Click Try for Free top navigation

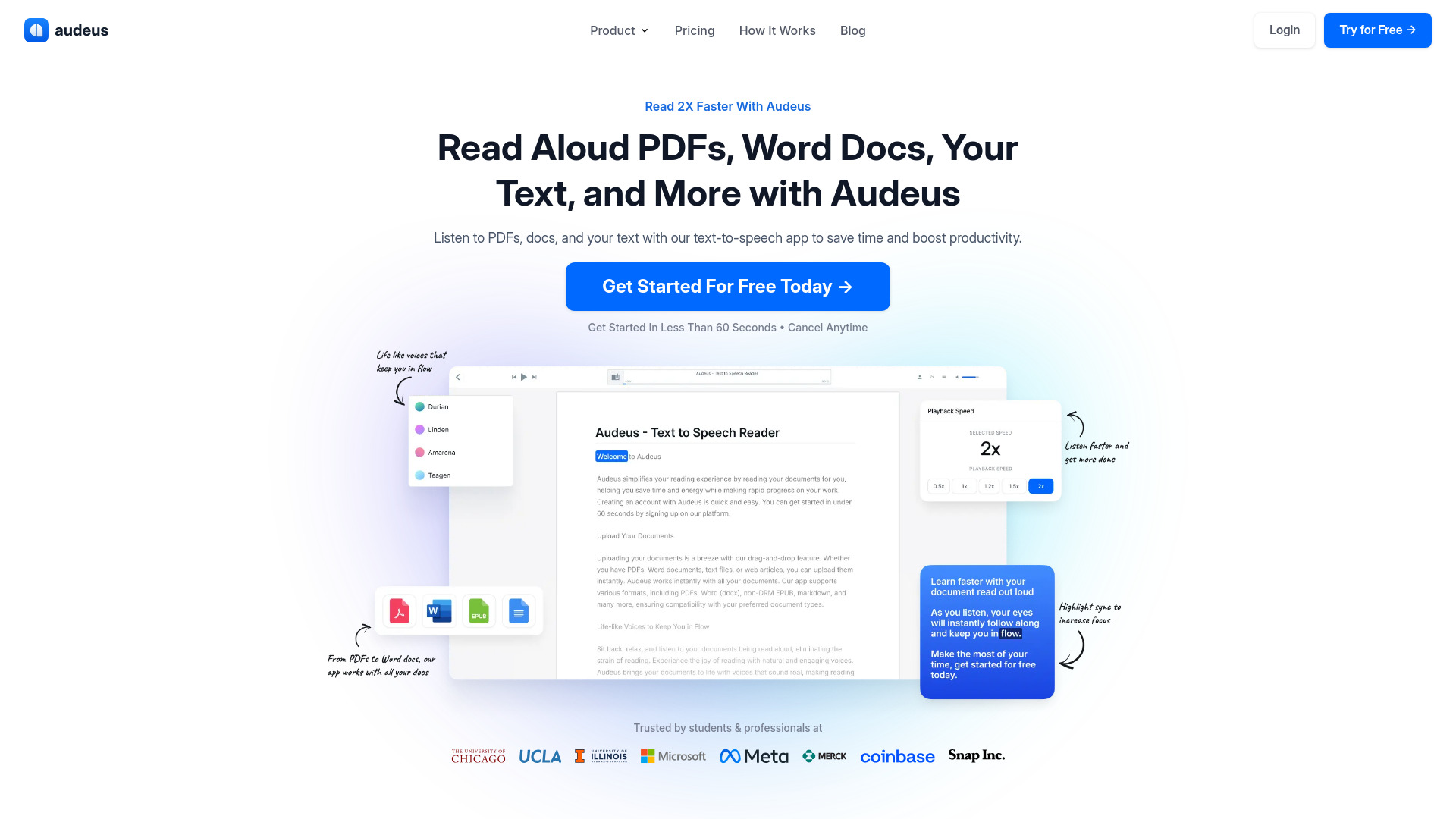point(1378,30)
